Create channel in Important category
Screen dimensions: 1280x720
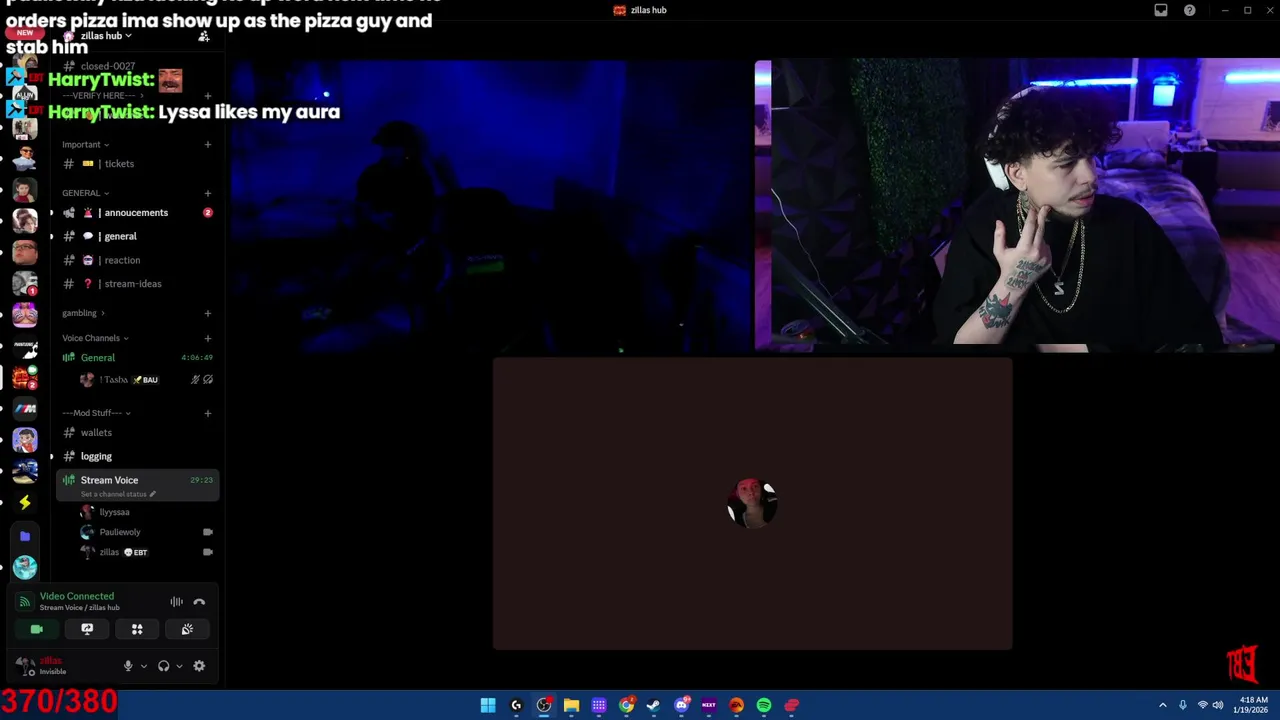[x=208, y=145]
